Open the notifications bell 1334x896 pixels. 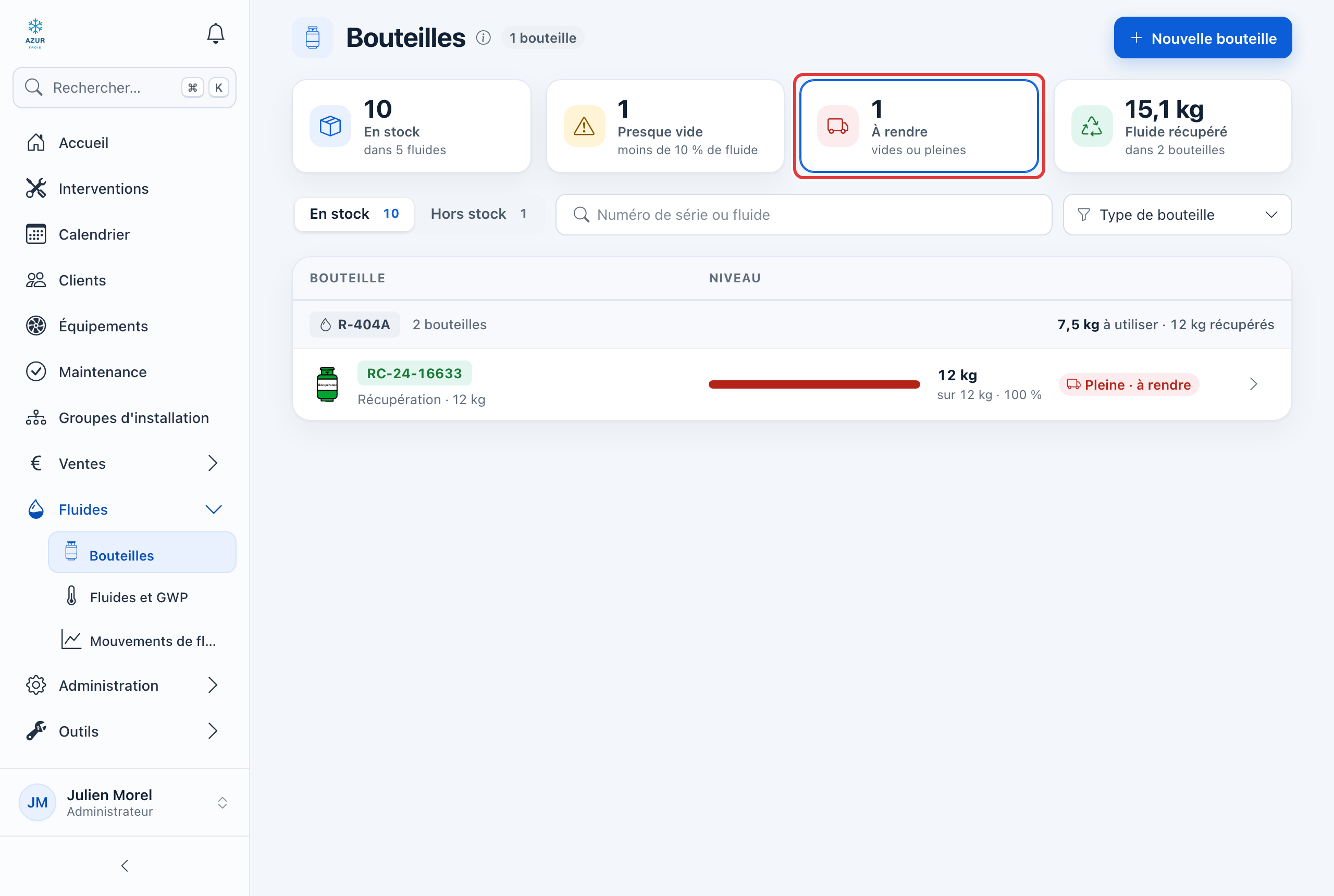(216, 34)
